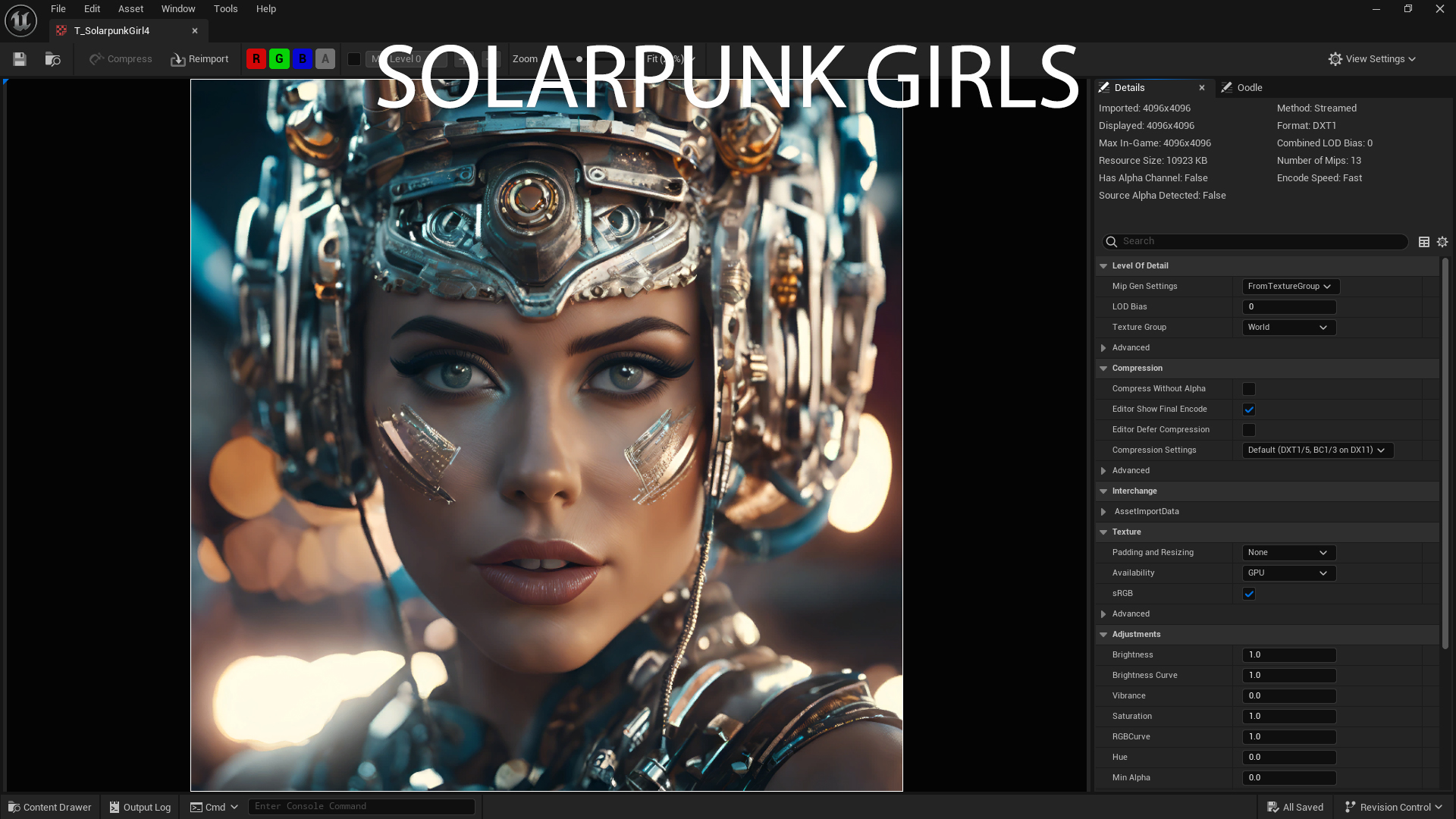Open the Output Log
The image size is (1456, 819).
point(140,807)
